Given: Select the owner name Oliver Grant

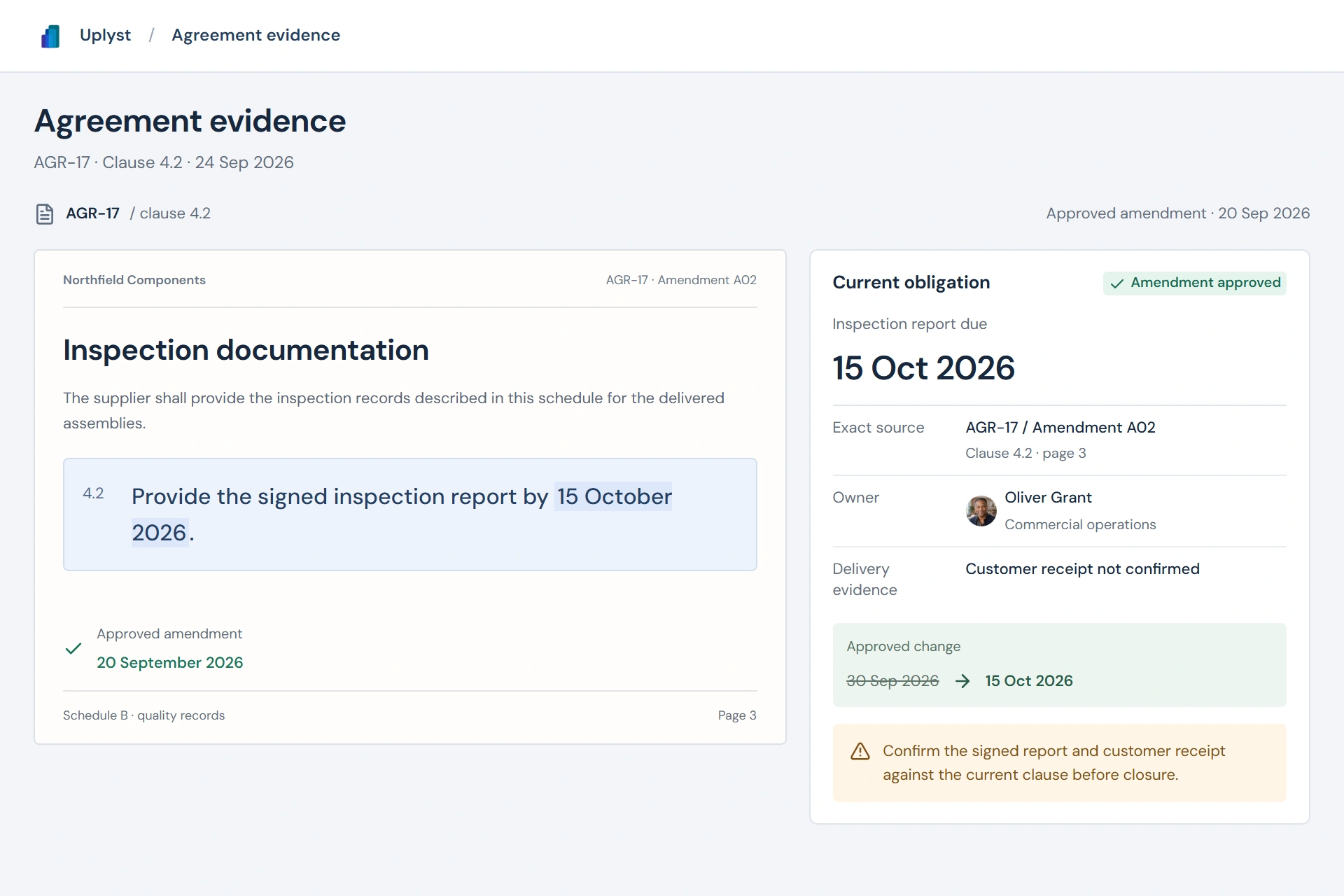Looking at the screenshot, I should (1048, 498).
